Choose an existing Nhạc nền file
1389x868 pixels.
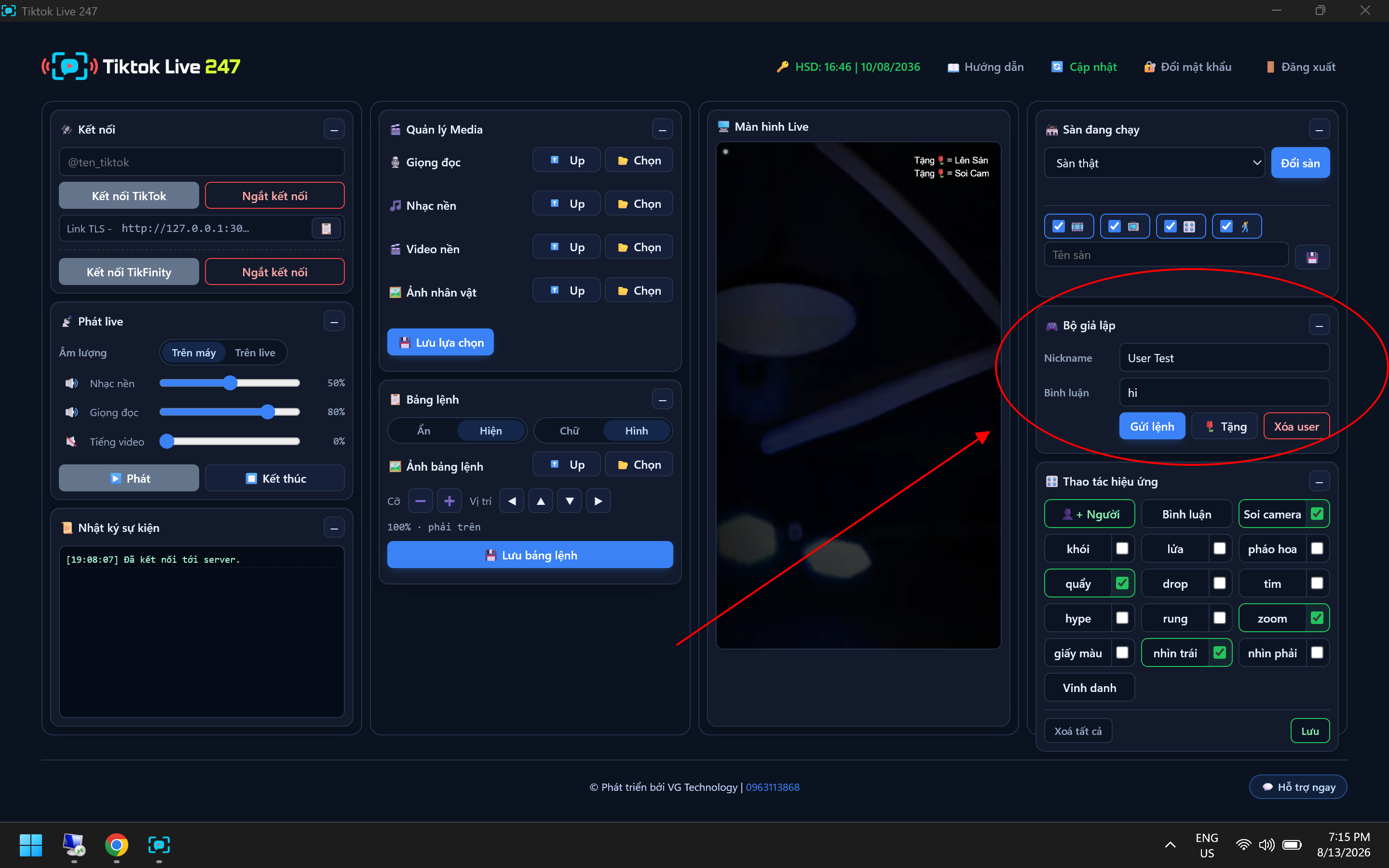coord(639,204)
